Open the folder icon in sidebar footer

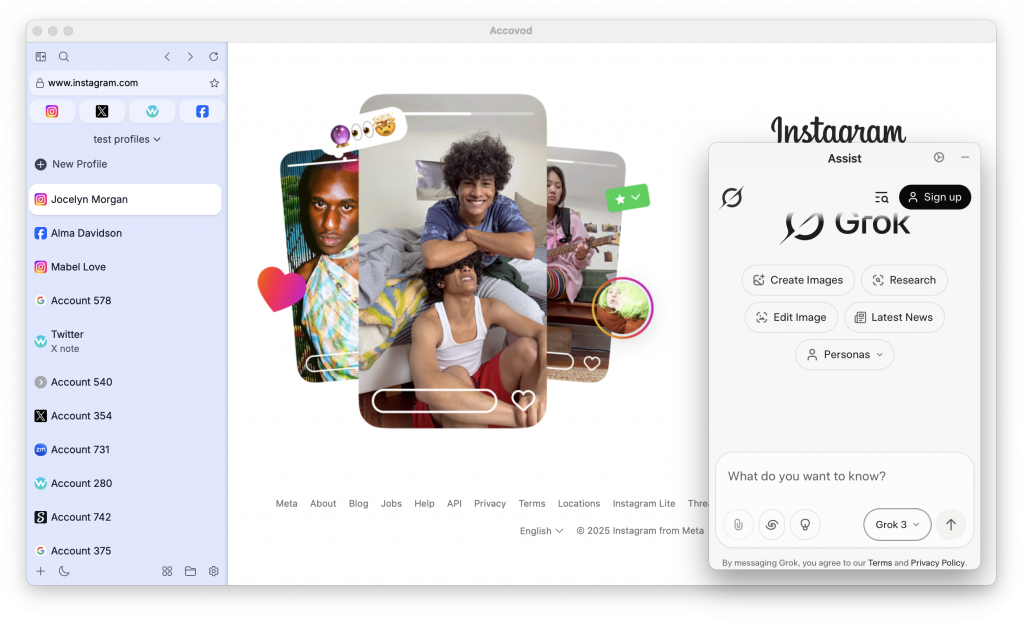click(191, 571)
